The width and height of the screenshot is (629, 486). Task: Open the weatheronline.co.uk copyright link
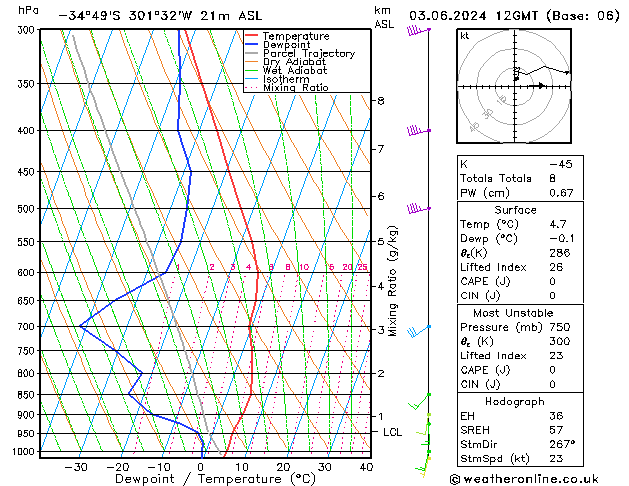pos(524,479)
